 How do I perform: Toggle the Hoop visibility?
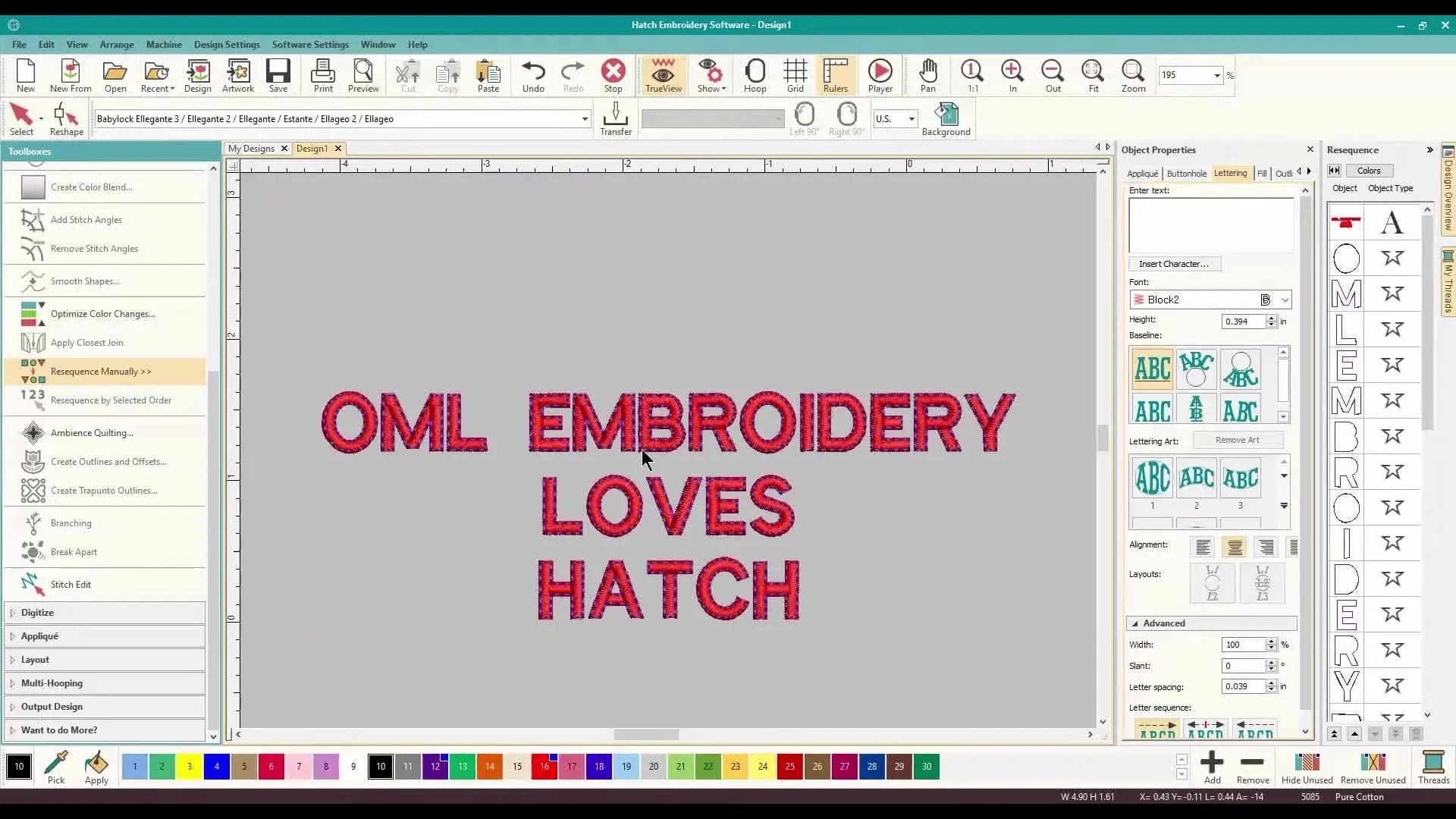[x=755, y=75]
